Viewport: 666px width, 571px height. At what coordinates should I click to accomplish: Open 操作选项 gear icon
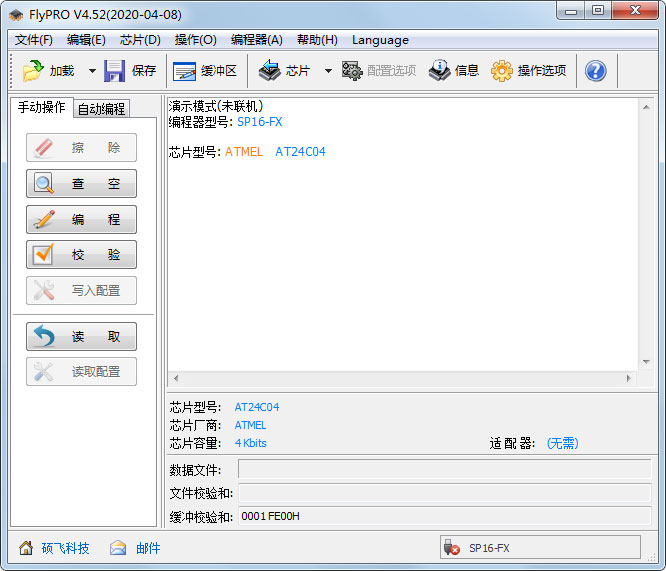[x=502, y=71]
